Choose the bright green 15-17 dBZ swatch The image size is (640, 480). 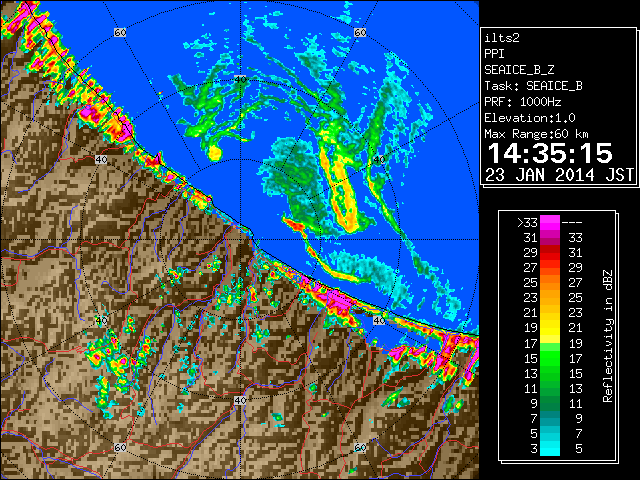(550, 358)
